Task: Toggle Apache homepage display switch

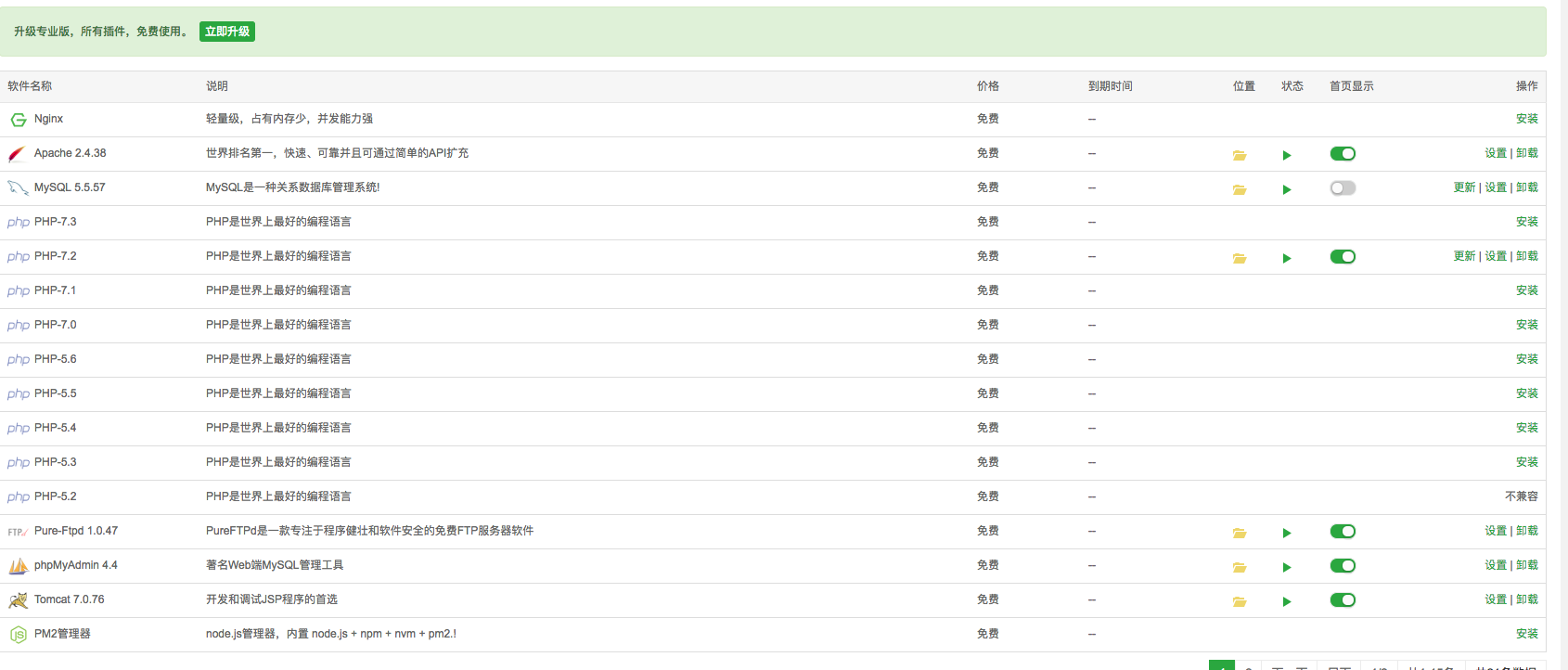Action: coord(1343,154)
